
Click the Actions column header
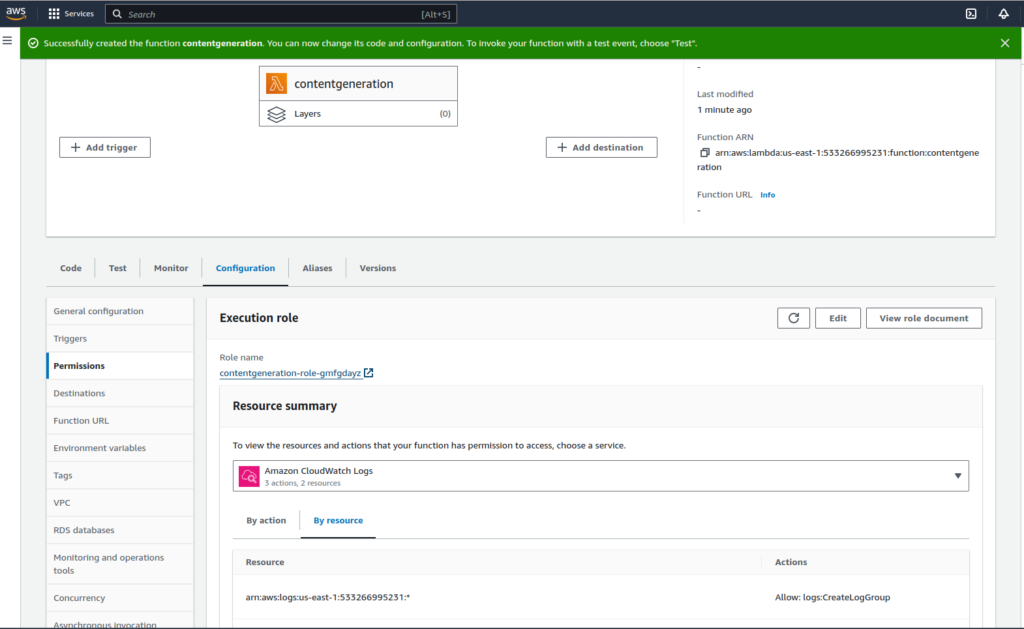point(791,562)
